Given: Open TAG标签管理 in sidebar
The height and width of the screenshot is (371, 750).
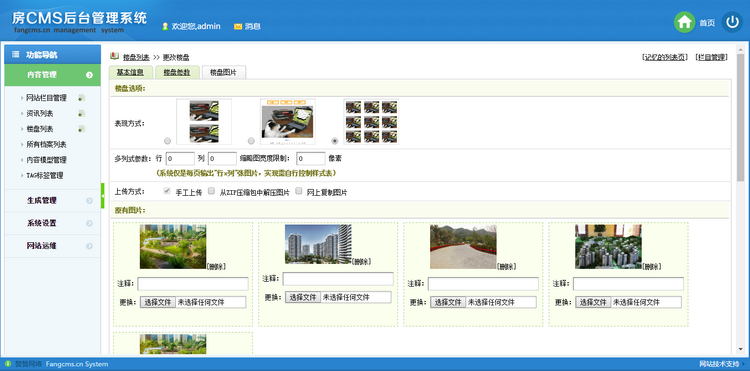Looking at the screenshot, I should point(44,175).
